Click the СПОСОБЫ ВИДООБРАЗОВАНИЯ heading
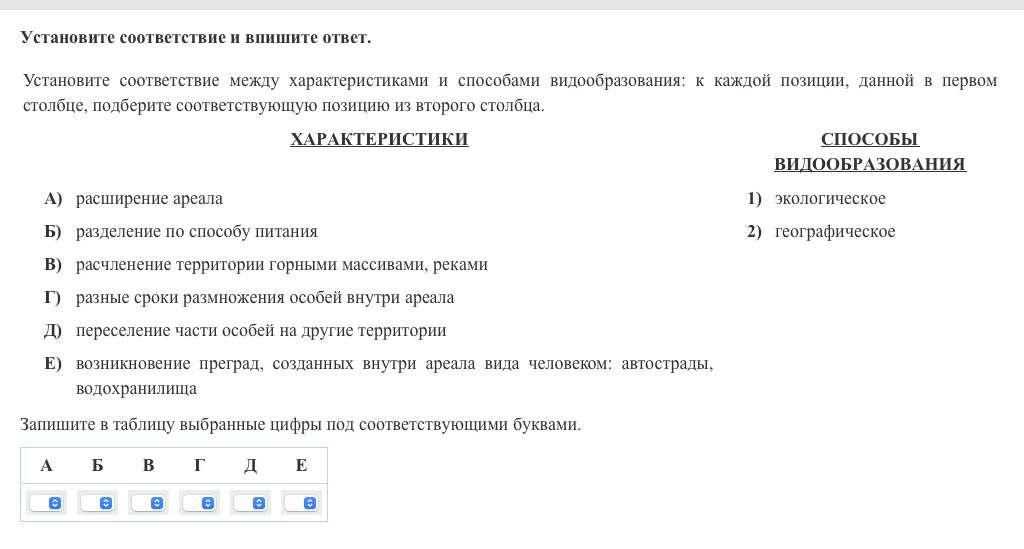 pos(869,152)
